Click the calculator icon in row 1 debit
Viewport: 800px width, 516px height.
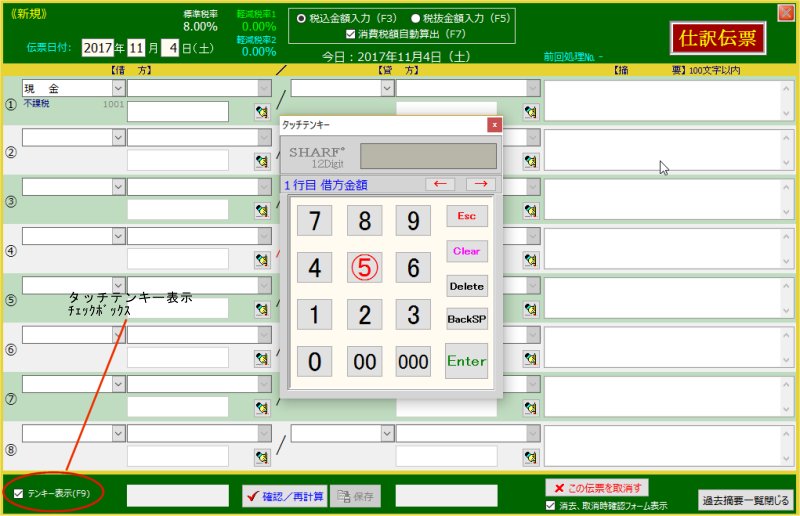pyautogui.click(x=262, y=111)
